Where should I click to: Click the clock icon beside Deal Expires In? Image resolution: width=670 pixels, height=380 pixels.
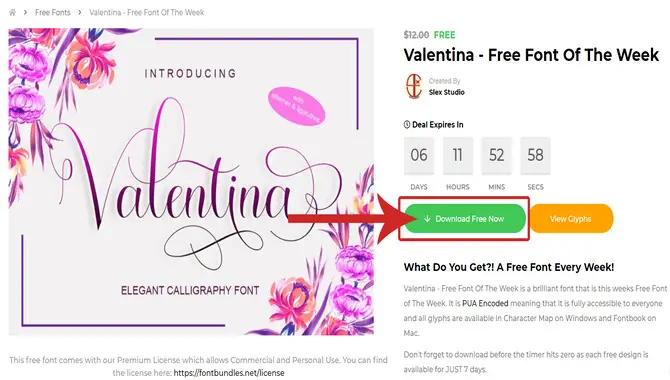[x=407, y=124]
